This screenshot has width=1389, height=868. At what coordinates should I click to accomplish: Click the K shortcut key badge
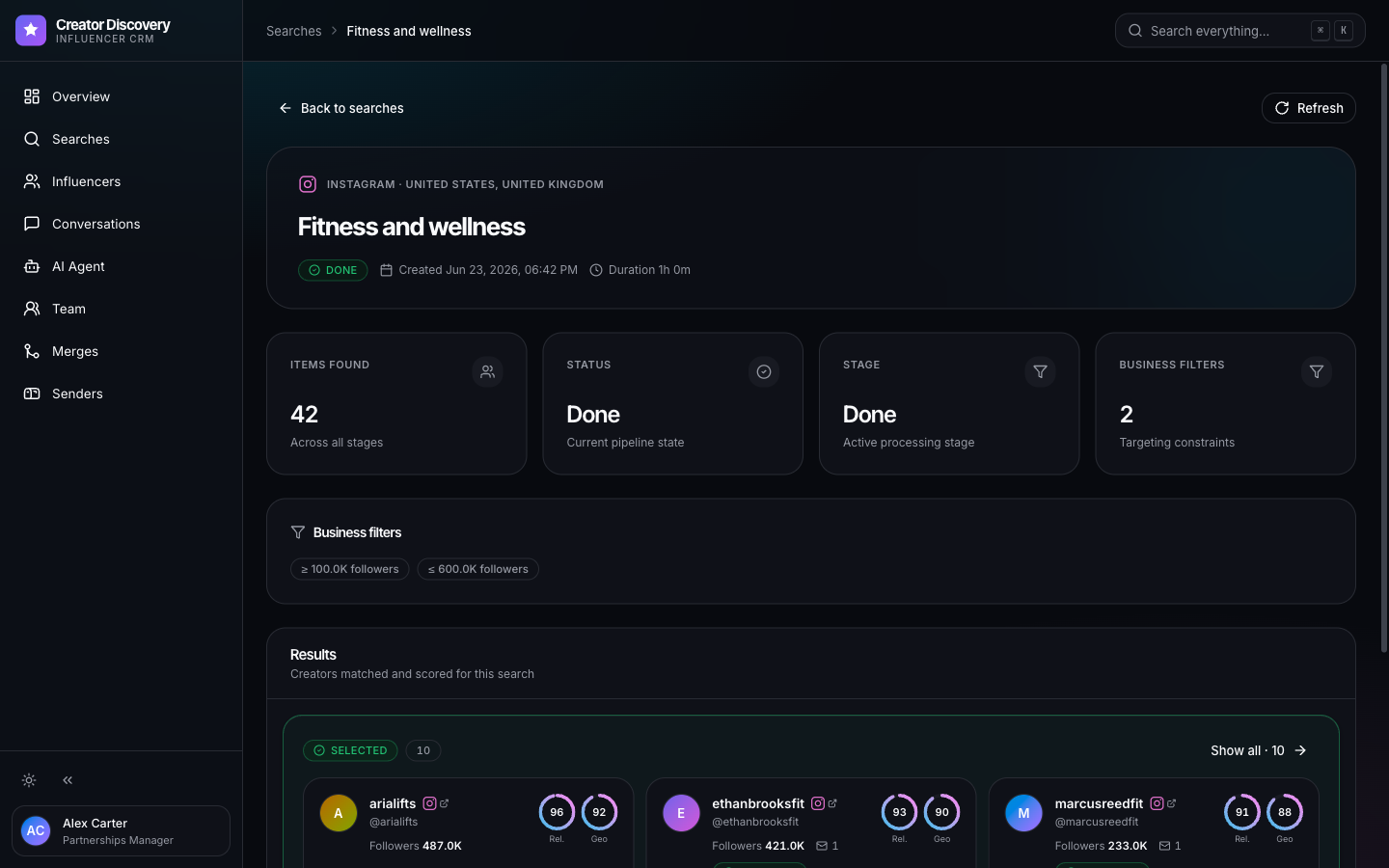coord(1344,31)
